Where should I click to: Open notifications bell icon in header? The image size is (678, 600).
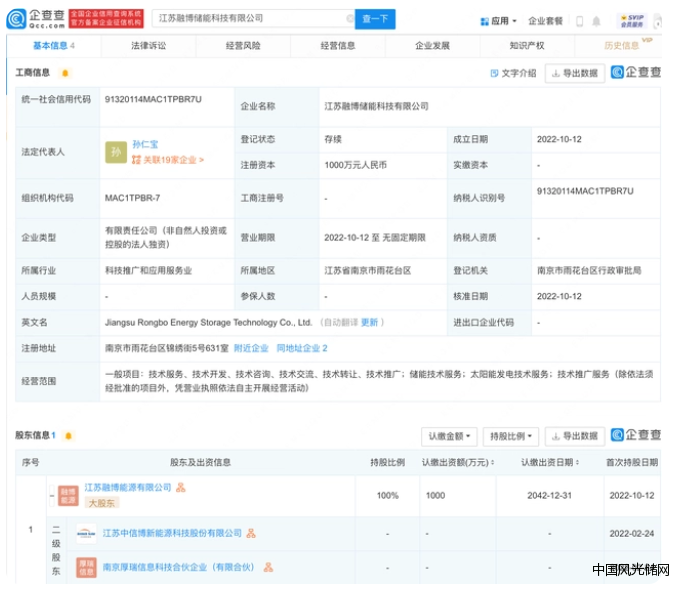pyautogui.click(x=596, y=21)
